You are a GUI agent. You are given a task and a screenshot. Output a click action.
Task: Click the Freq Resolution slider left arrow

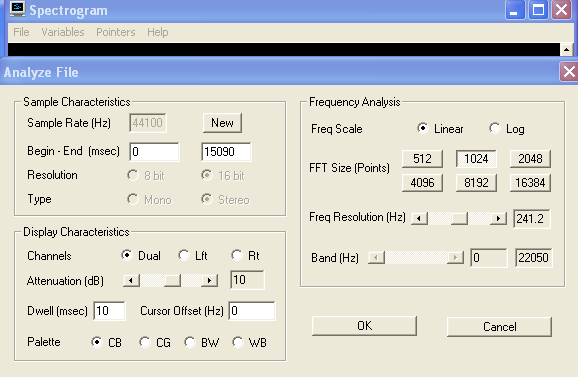click(419, 218)
